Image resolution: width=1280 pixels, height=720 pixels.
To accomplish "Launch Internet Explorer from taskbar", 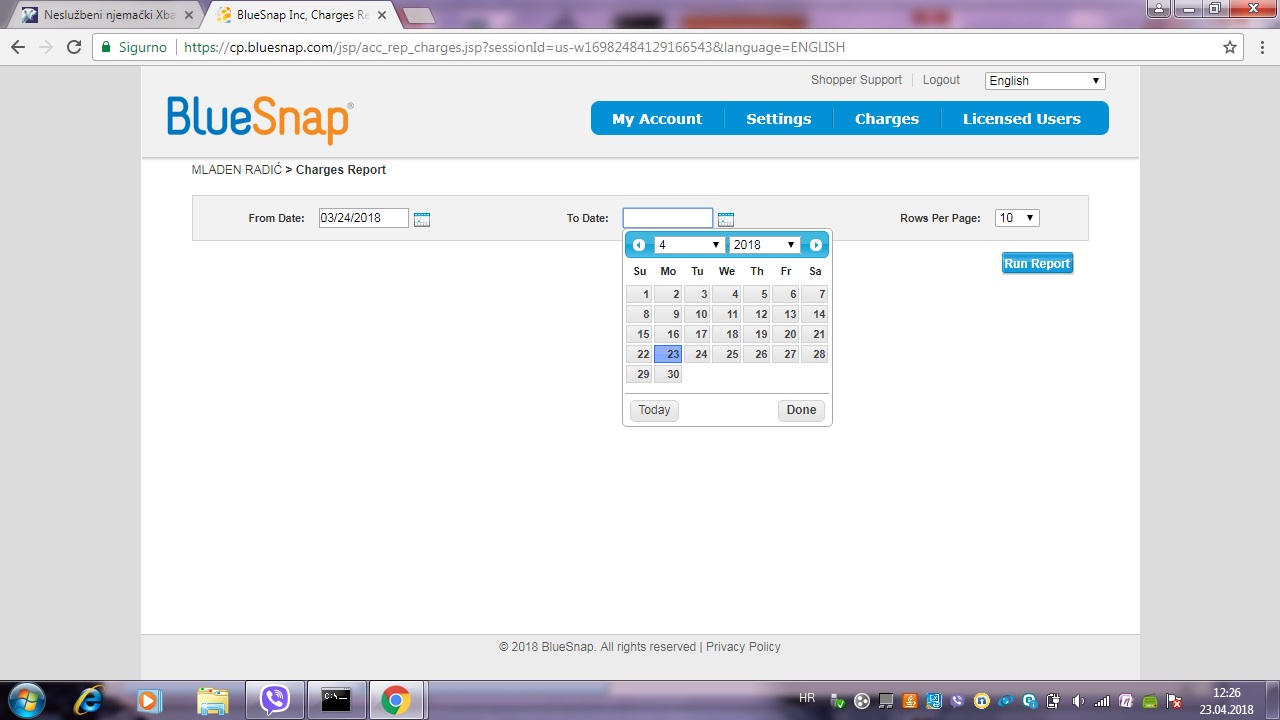I will [90, 699].
